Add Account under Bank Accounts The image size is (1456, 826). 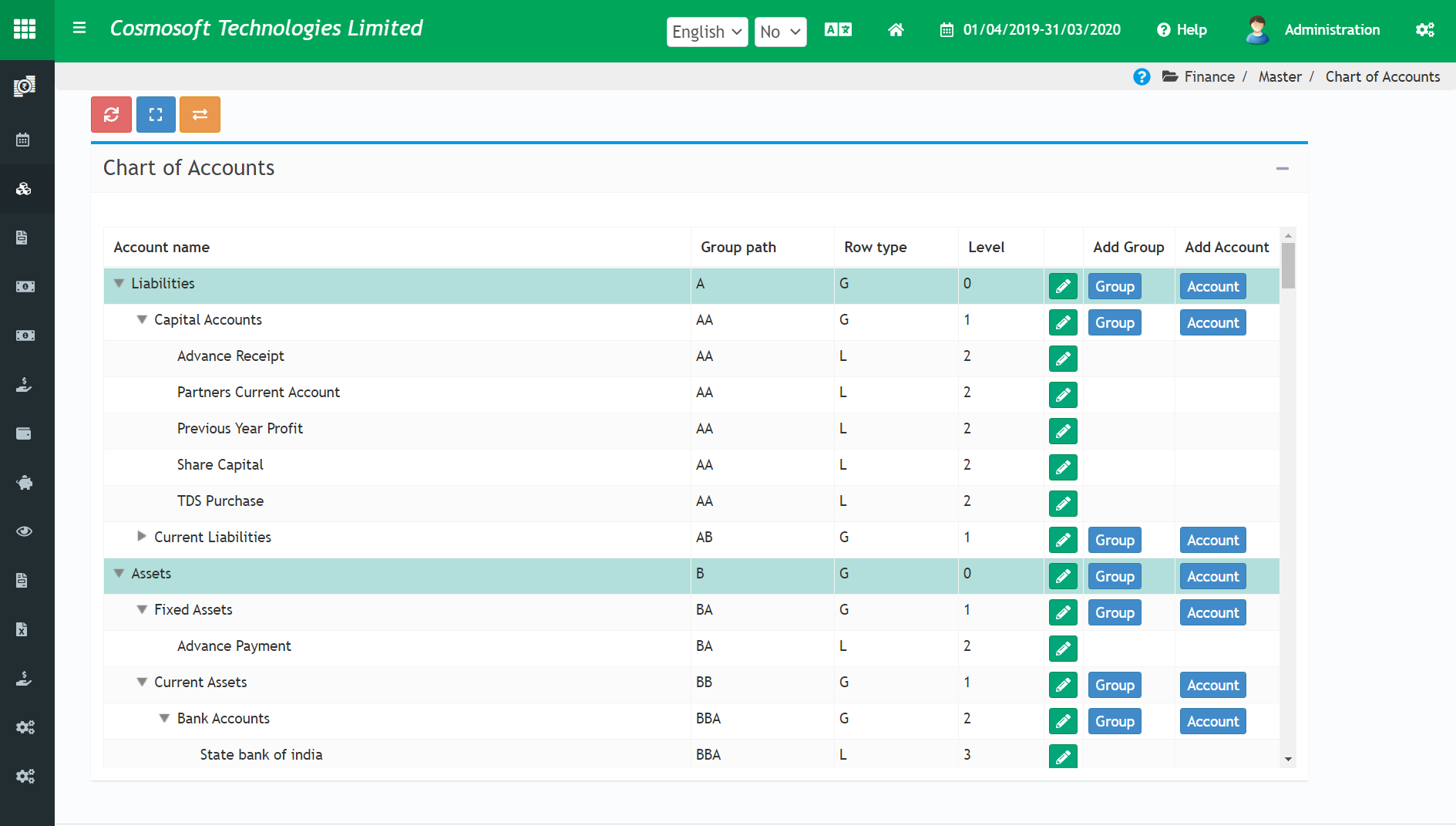click(1212, 721)
